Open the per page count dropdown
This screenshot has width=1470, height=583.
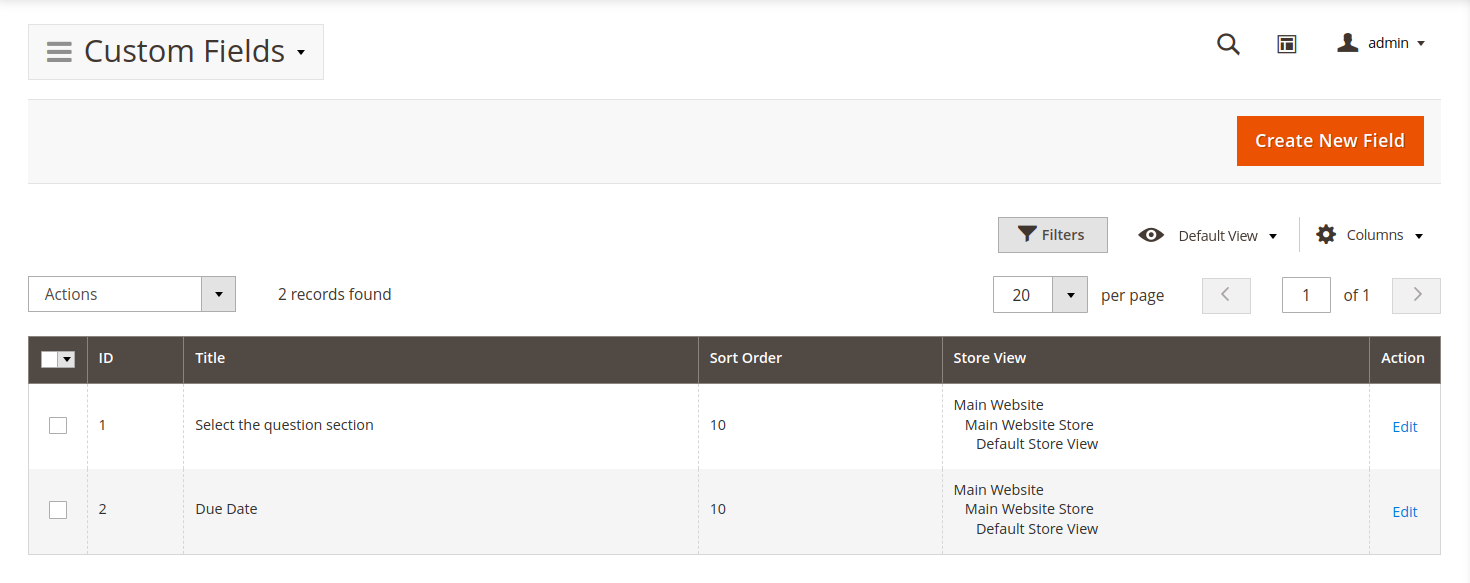(1069, 295)
